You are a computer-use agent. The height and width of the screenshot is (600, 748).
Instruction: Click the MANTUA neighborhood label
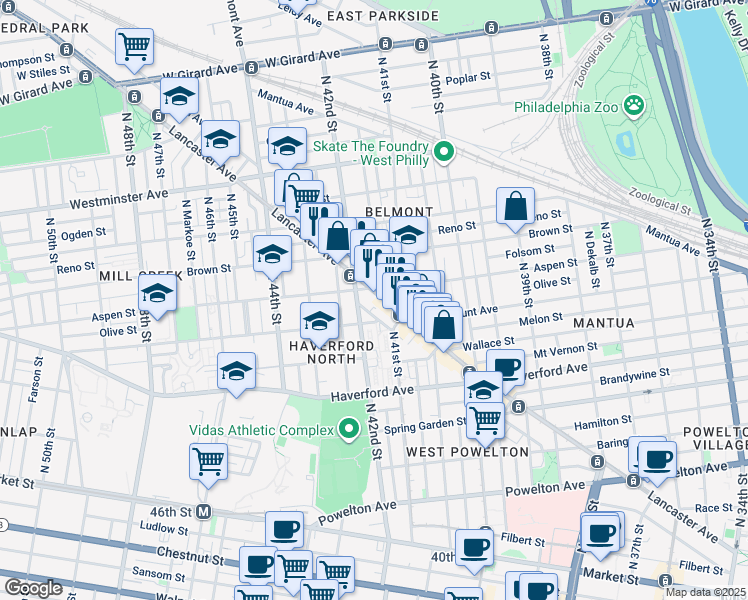[603, 323]
